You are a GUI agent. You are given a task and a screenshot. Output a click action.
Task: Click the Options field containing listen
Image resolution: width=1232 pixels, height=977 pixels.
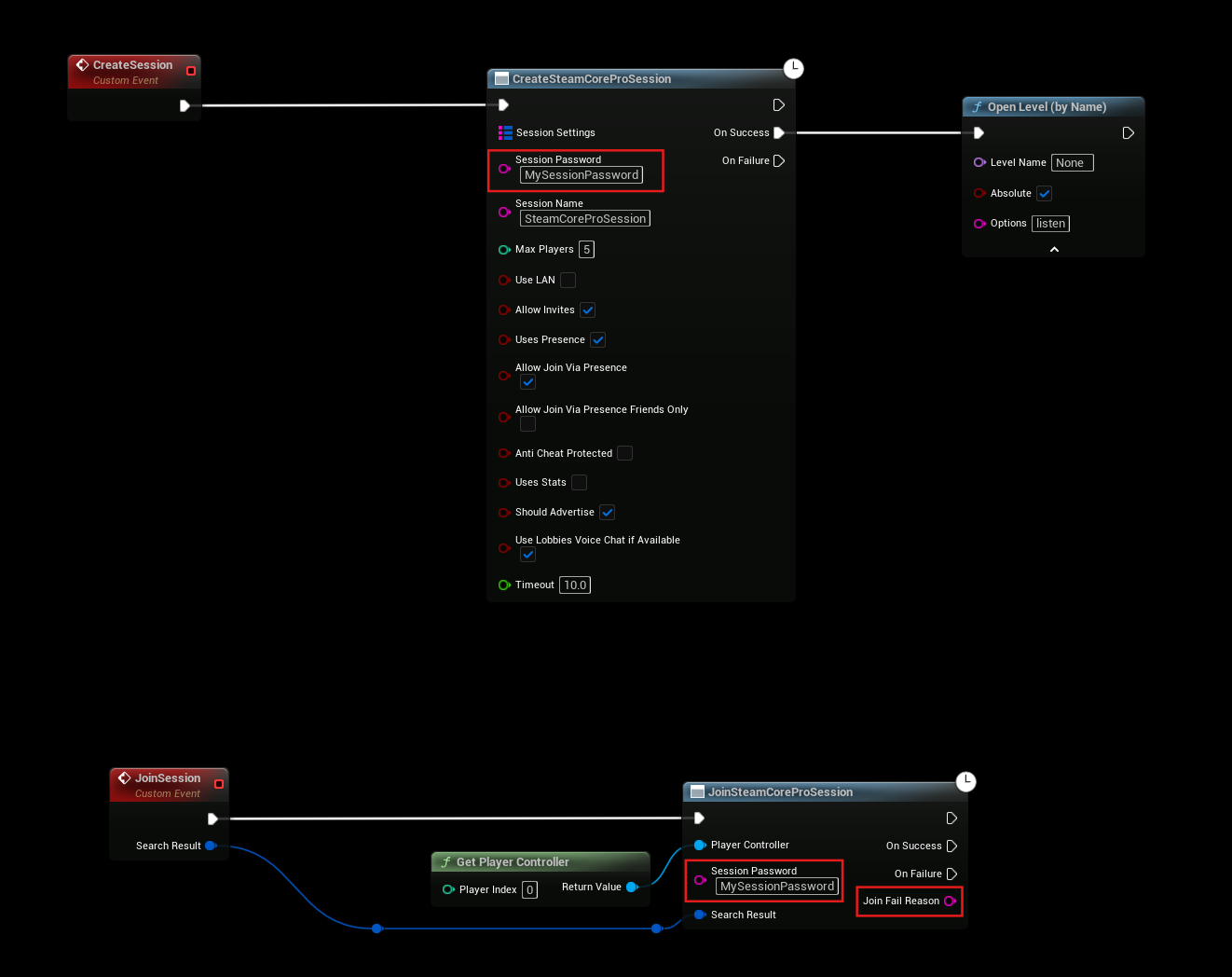(1050, 224)
